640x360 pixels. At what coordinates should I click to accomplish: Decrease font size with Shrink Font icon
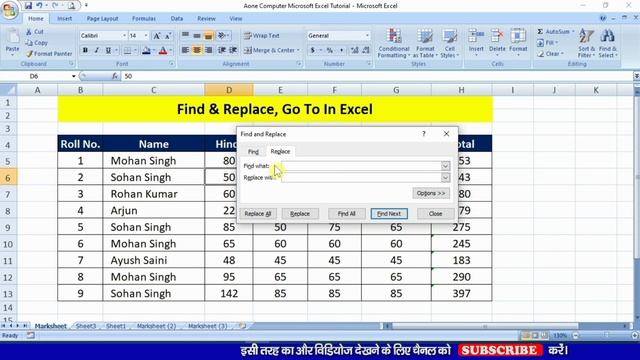[x=168, y=36]
